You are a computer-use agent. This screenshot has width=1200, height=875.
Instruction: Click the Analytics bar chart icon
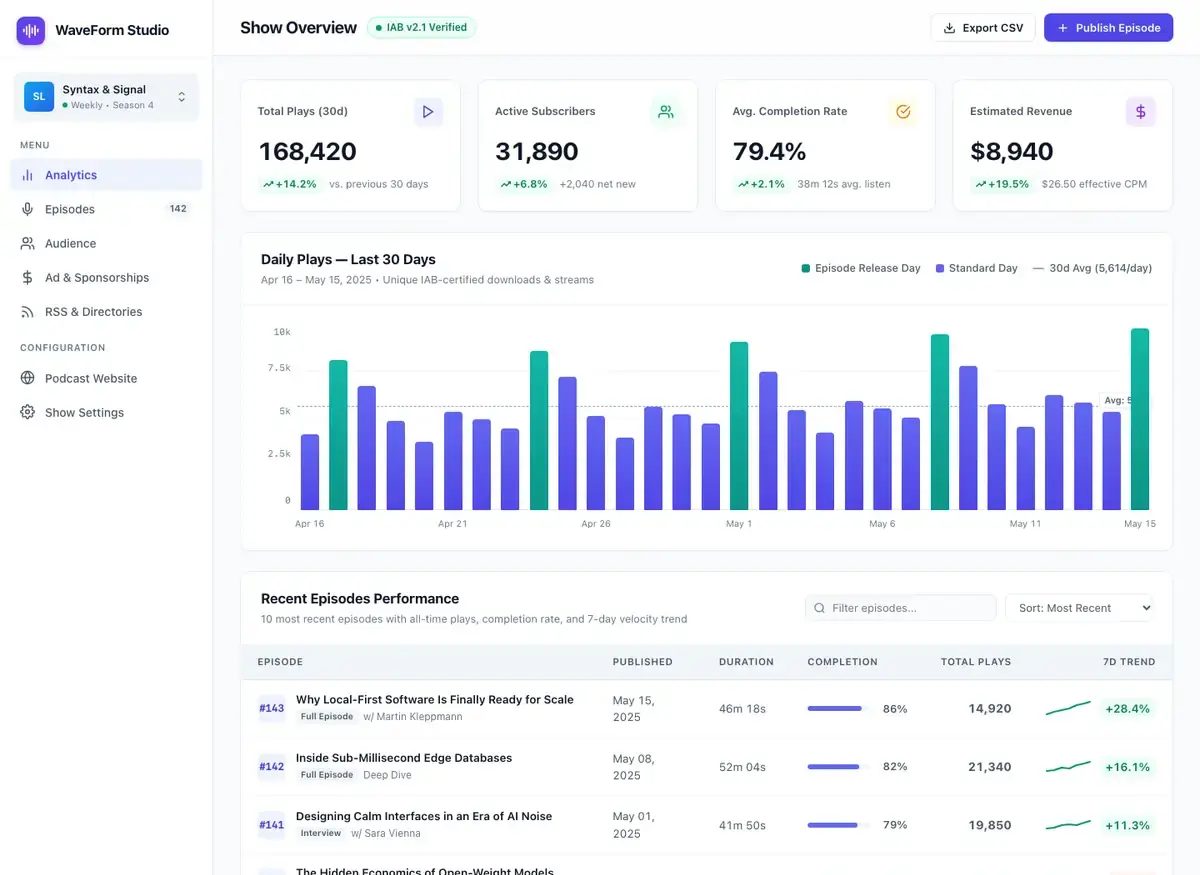coord(27,175)
